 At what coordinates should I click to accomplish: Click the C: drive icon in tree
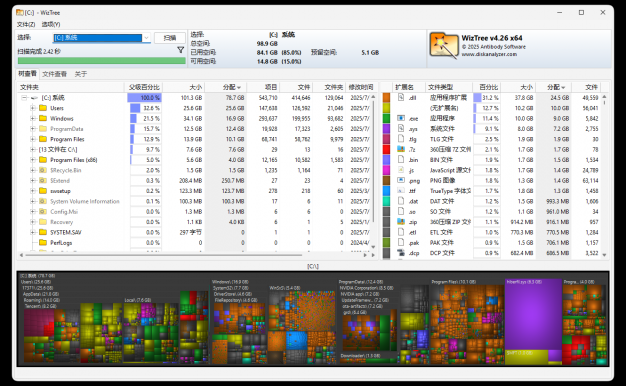[34, 98]
